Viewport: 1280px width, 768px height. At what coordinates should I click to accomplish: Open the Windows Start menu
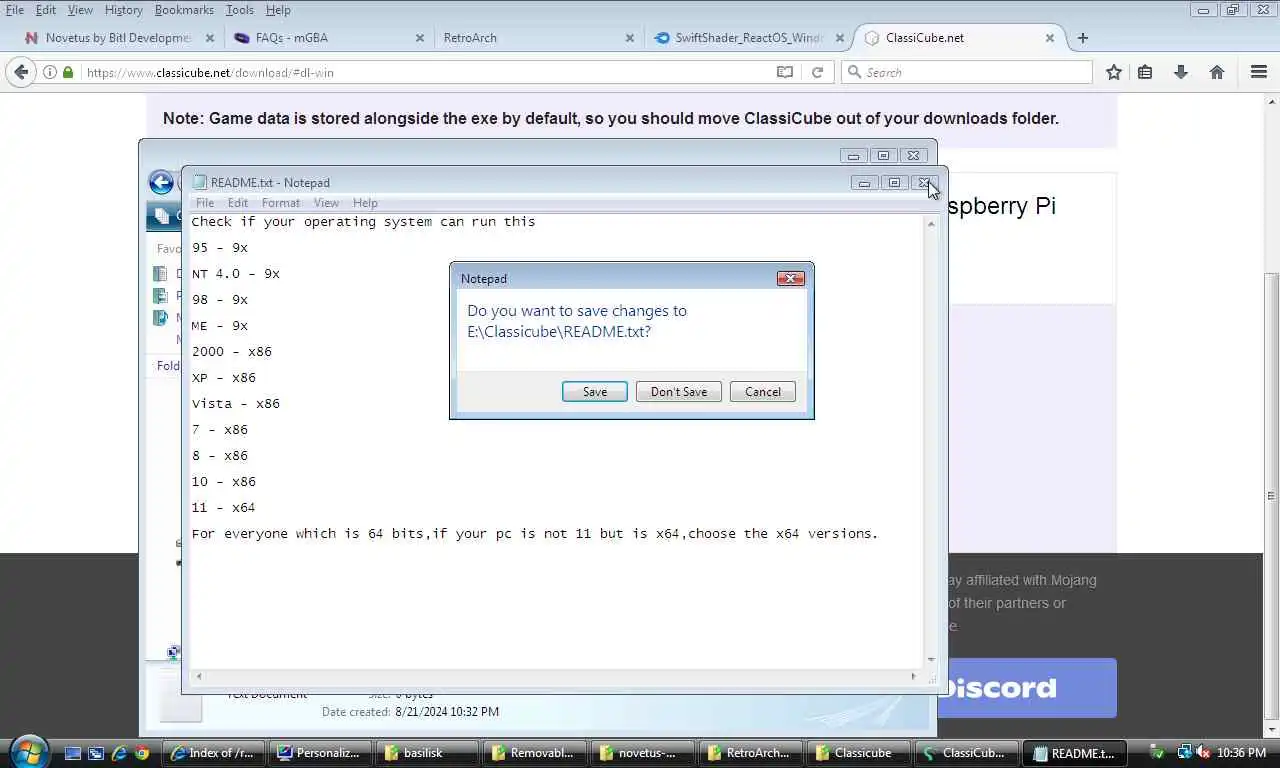28,752
